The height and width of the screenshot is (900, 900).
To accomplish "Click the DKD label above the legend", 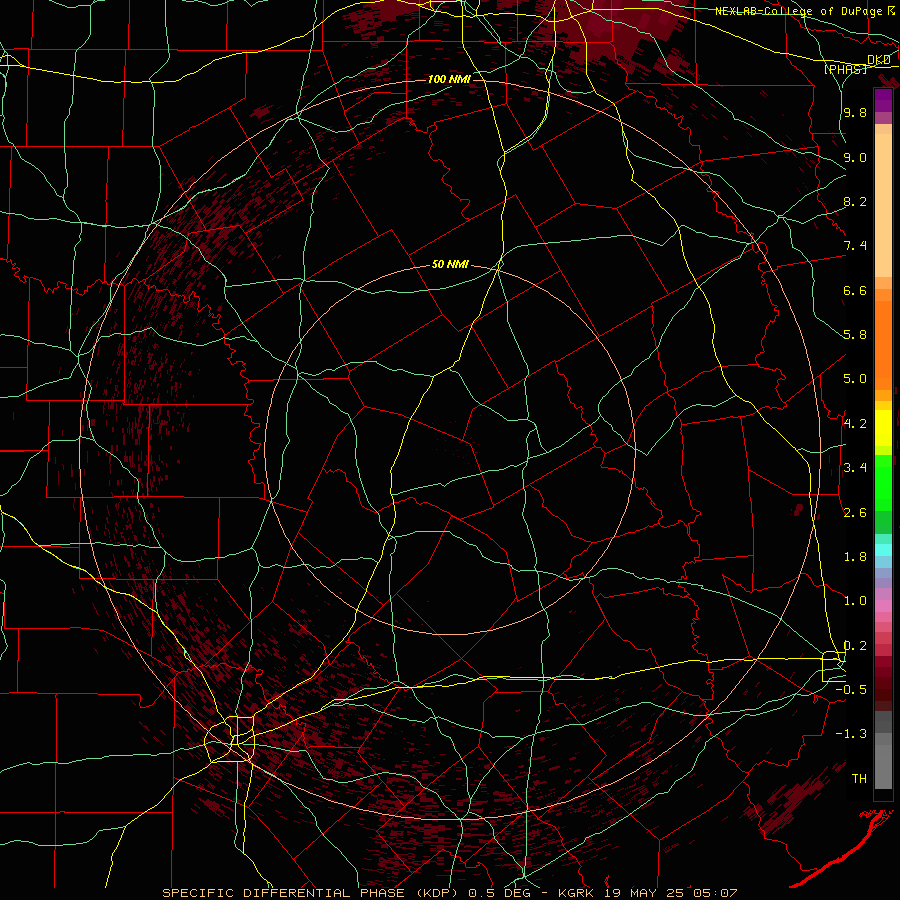I will coord(879,60).
